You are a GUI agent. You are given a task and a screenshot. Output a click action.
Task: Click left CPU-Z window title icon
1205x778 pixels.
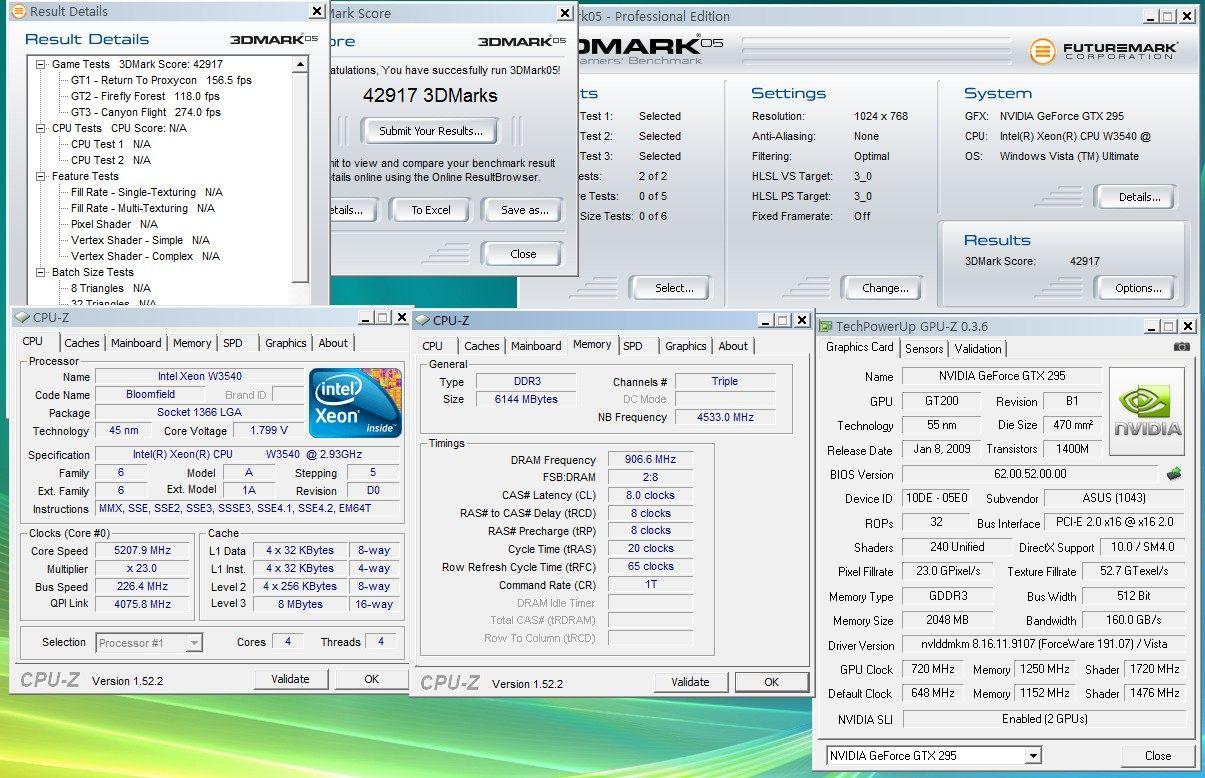21,317
